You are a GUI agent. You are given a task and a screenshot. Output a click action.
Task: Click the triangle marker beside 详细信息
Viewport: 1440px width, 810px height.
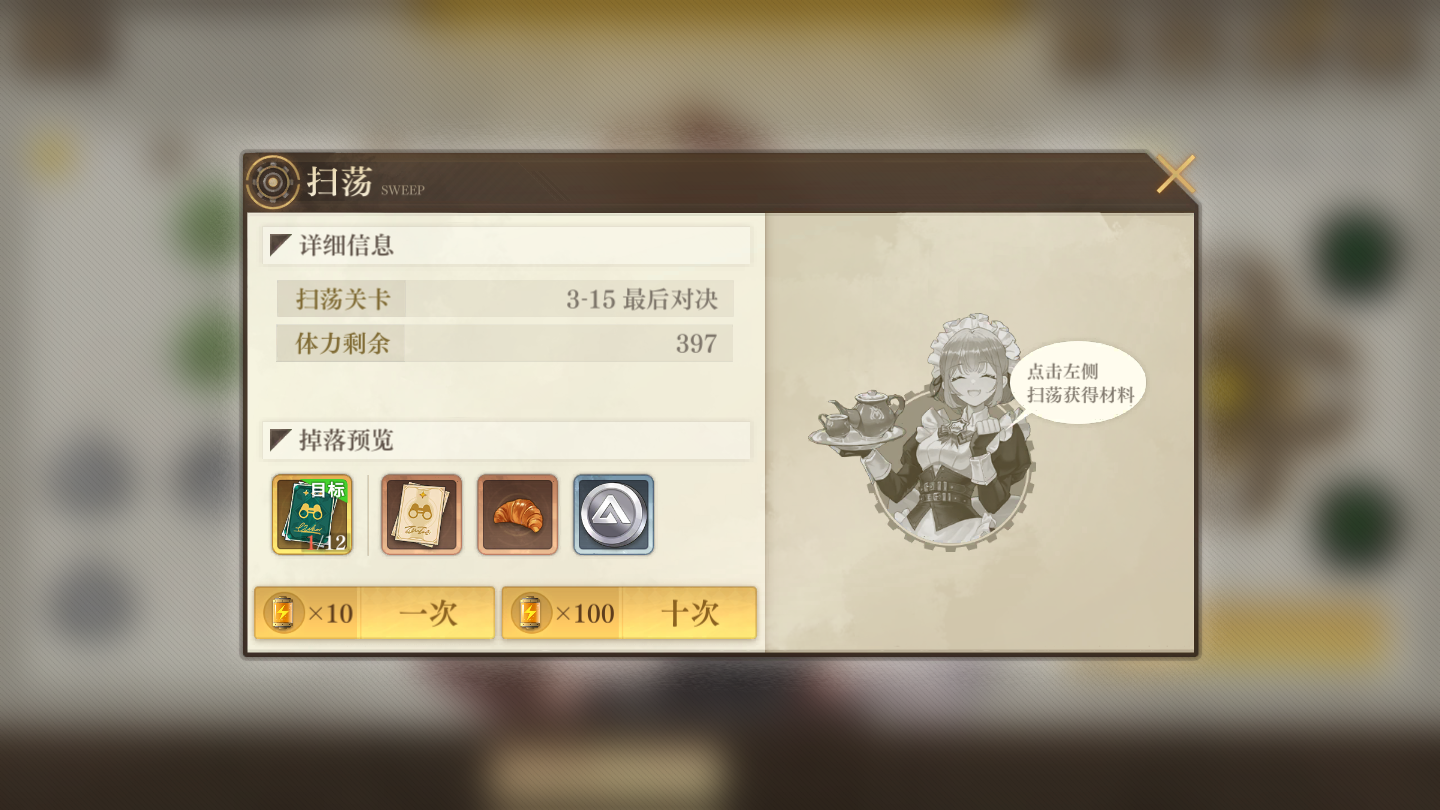(281, 245)
